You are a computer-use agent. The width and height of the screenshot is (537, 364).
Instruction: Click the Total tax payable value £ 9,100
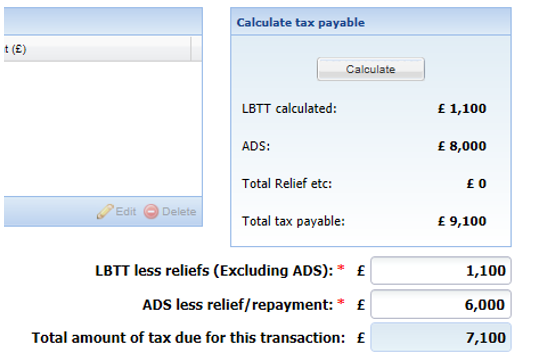[x=462, y=221]
